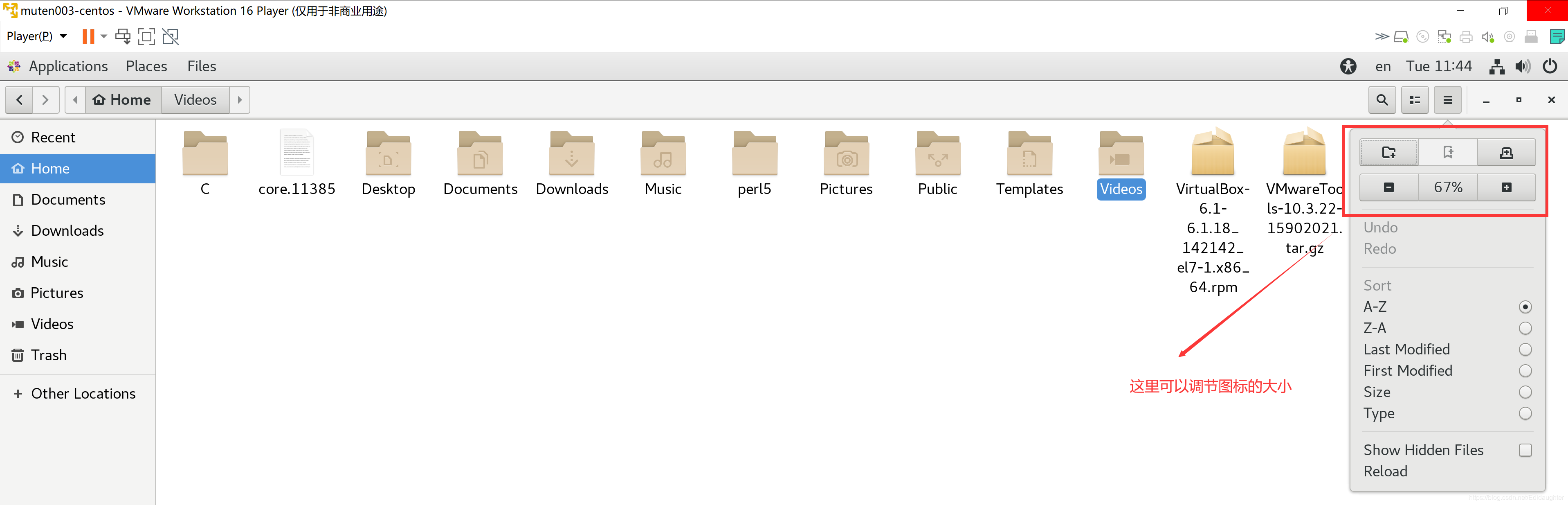Image resolution: width=1568 pixels, height=505 pixels.
Task: Click the zoom out minus button
Action: pyautogui.click(x=1388, y=187)
